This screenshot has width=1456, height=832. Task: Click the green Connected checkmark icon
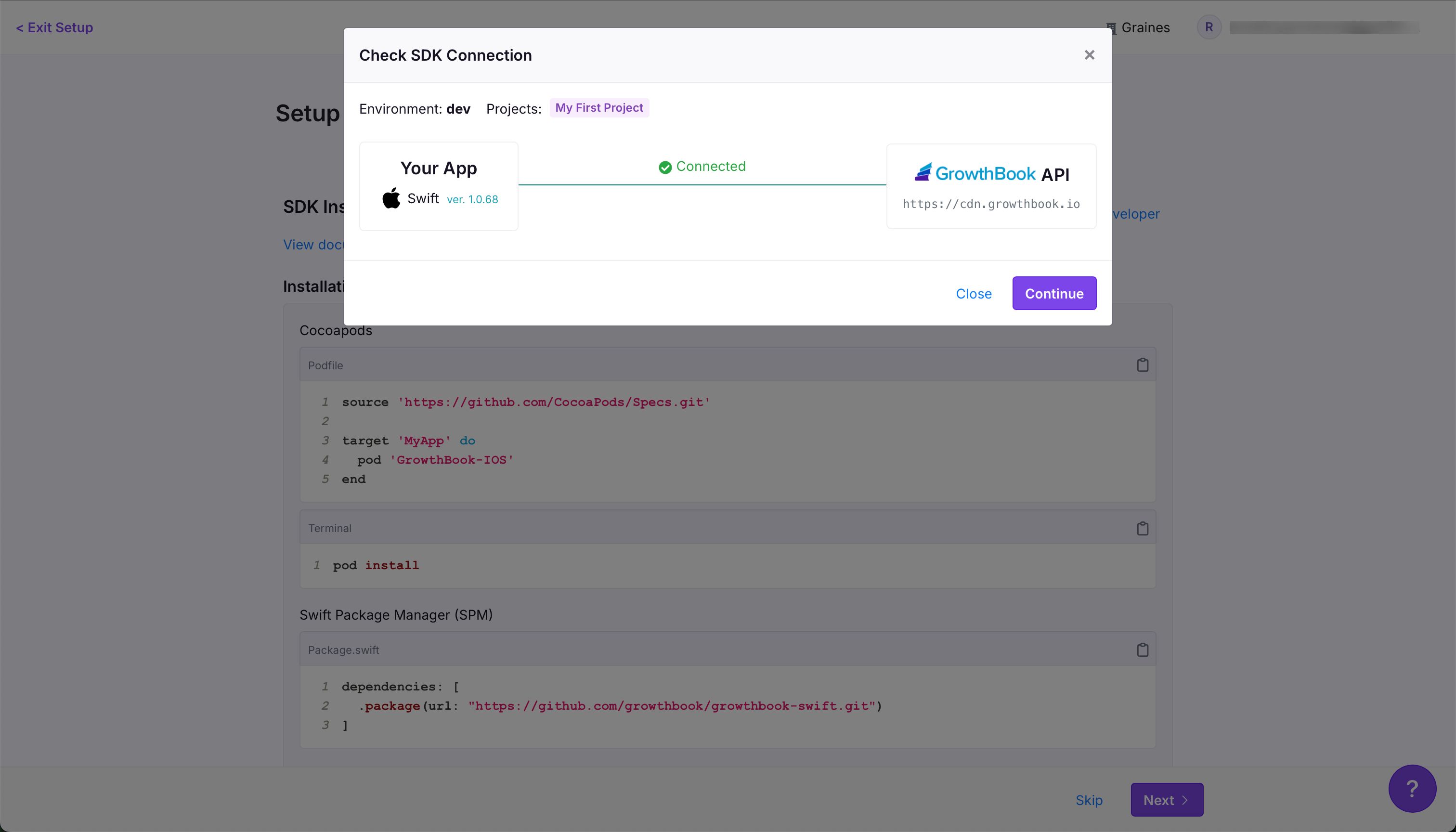[664, 167]
